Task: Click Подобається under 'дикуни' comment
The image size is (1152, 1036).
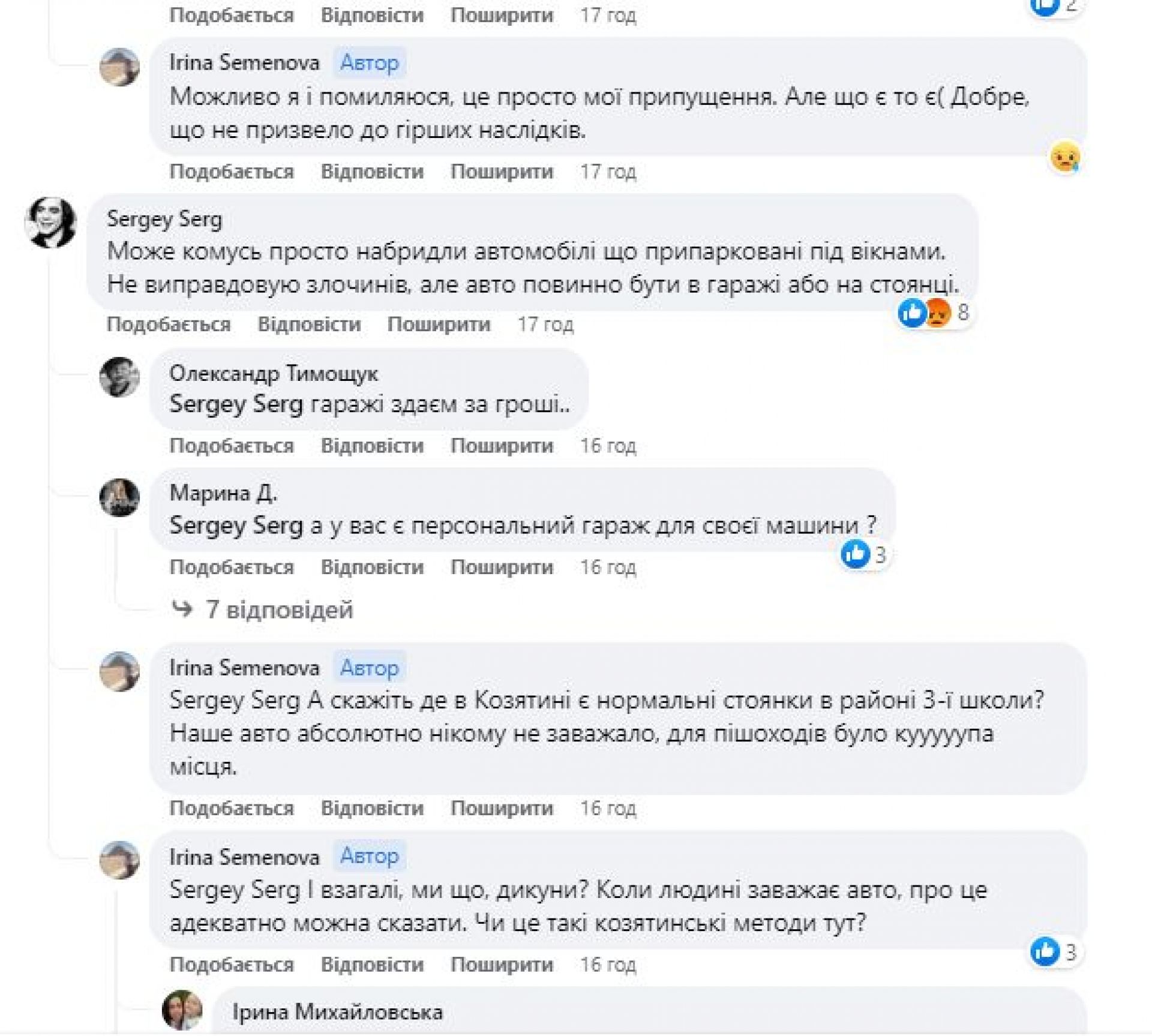Action: [x=232, y=965]
